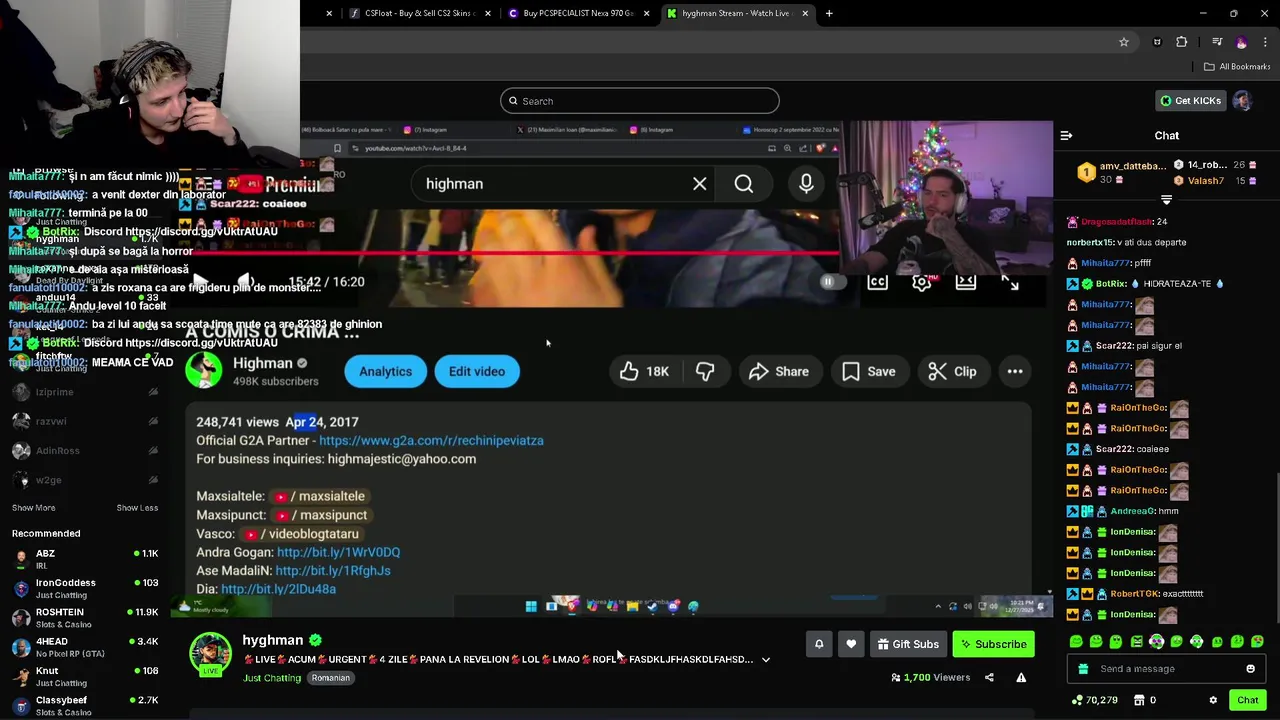Image resolution: width=1280 pixels, height=720 pixels.
Task: Open chat settings gear icon
Action: click(x=1213, y=700)
